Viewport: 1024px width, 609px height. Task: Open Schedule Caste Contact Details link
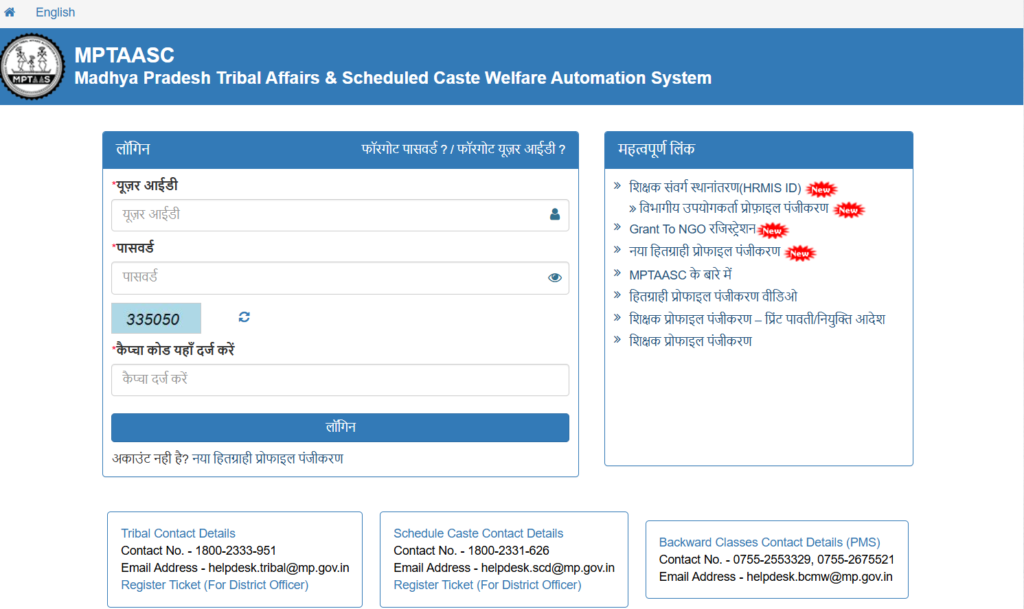[x=478, y=533]
